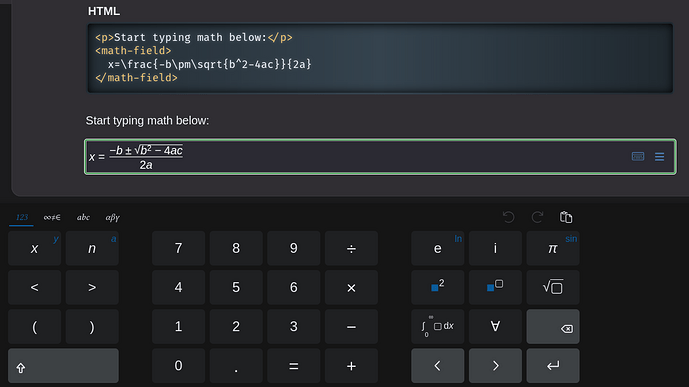Click the paste clipboard icon
689x387 pixels.
[x=566, y=217]
